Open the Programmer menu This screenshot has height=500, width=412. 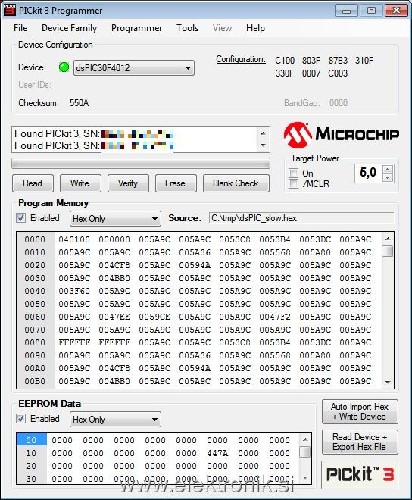[x=137, y=28]
